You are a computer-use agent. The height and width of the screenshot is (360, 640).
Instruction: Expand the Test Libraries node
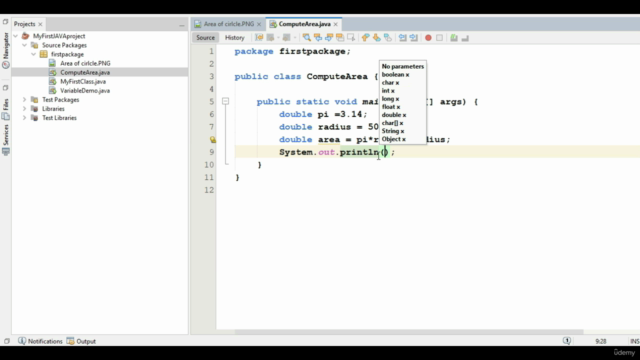(24, 118)
